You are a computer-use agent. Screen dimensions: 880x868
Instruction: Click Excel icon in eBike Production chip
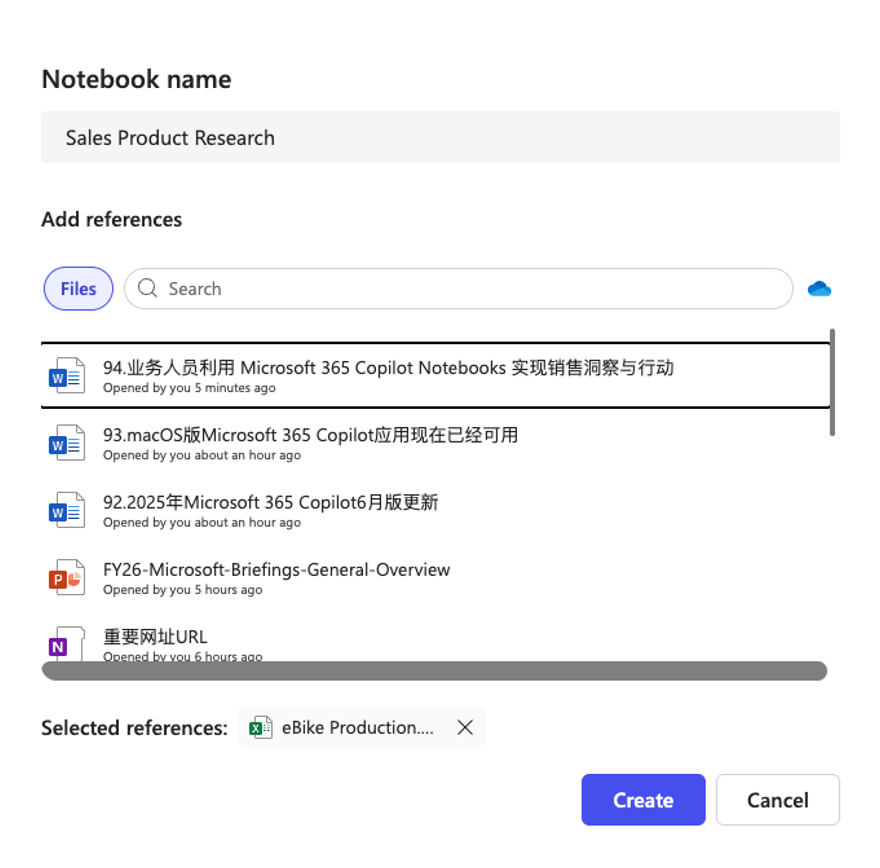coord(261,728)
